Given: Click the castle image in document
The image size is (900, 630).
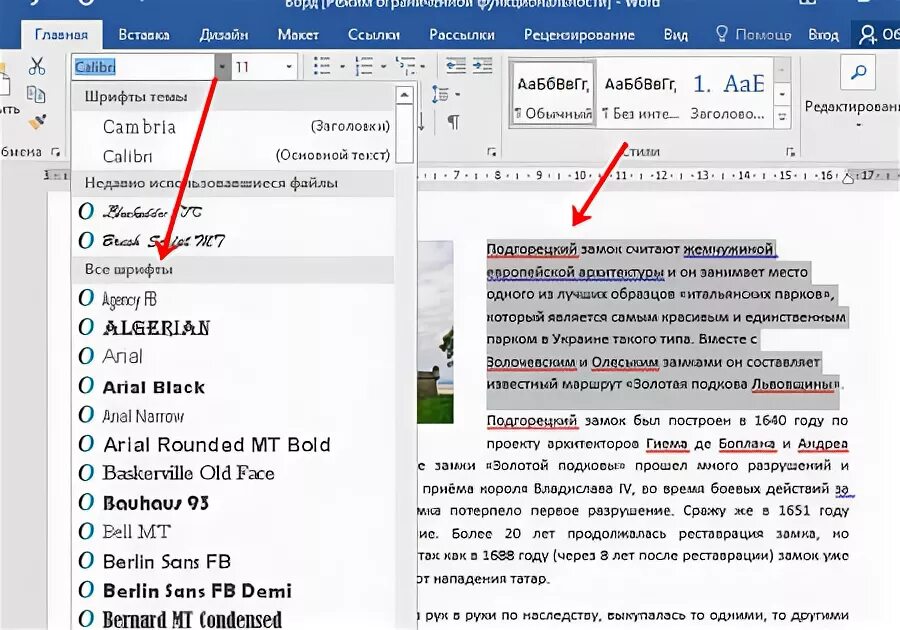Looking at the screenshot, I should [x=436, y=332].
